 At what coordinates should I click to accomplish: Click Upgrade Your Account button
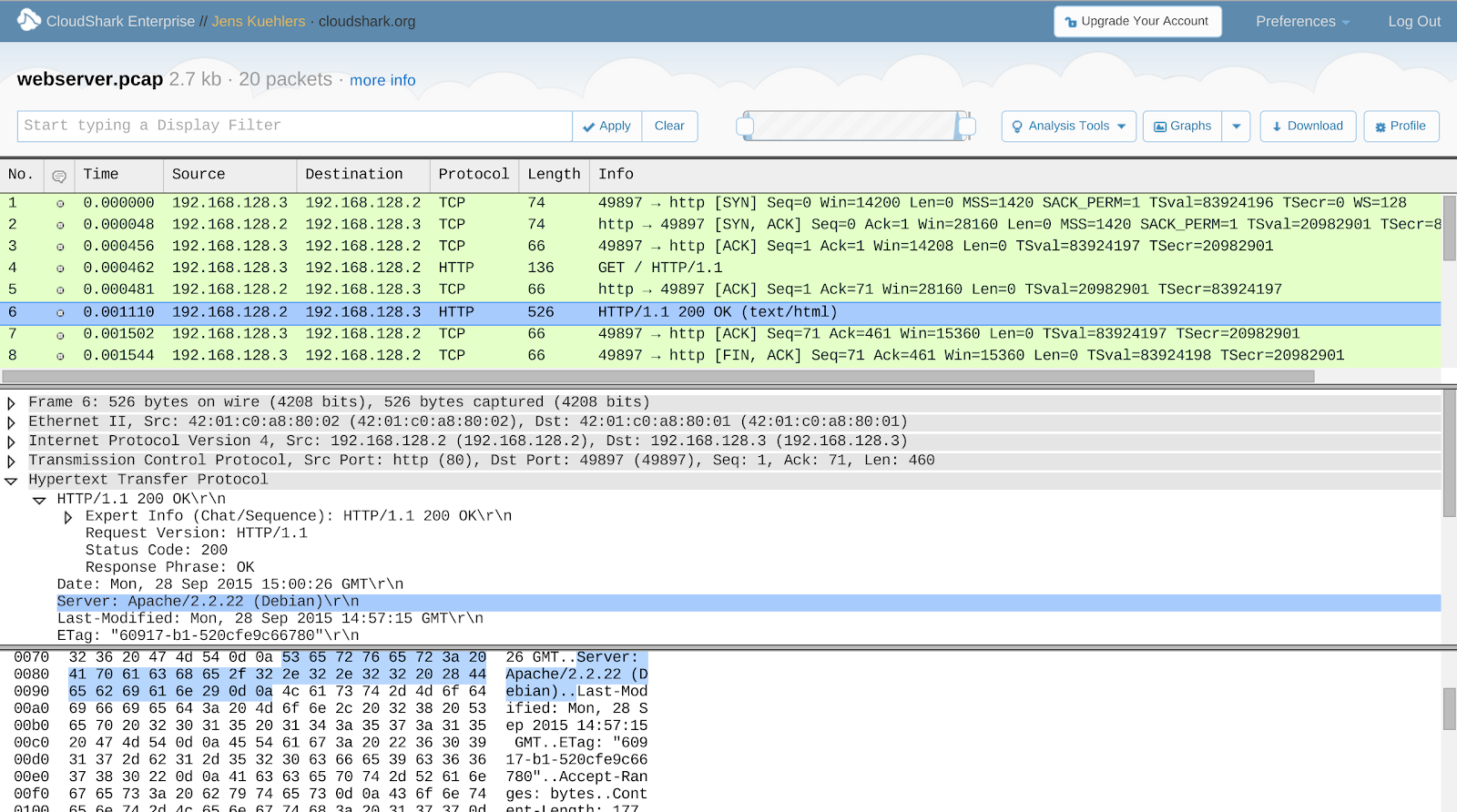click(x=1137, y=21)
